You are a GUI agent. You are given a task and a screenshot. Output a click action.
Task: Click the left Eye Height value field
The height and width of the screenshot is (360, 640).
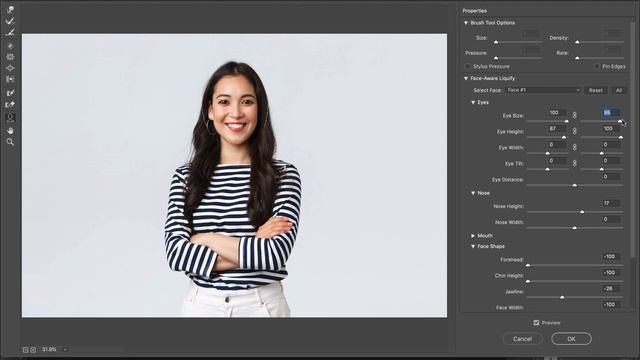tap(557, 129)
